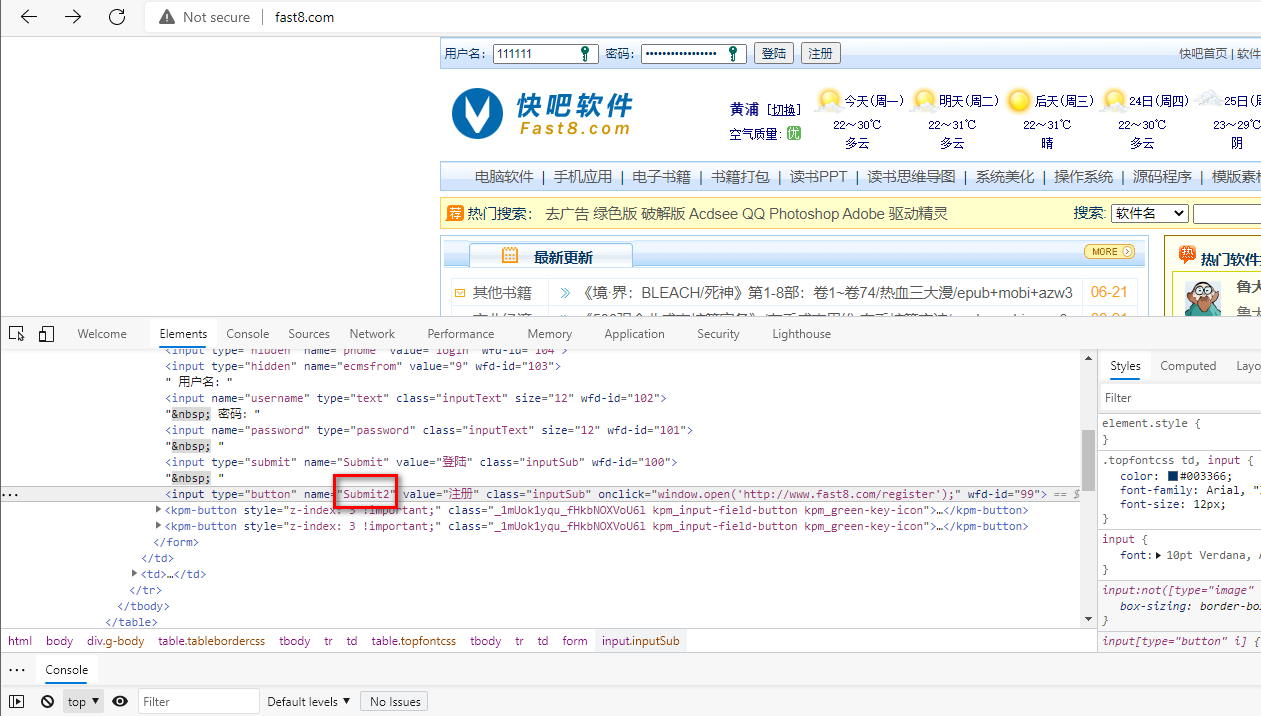Open the Performance tab

click(460, 334)
